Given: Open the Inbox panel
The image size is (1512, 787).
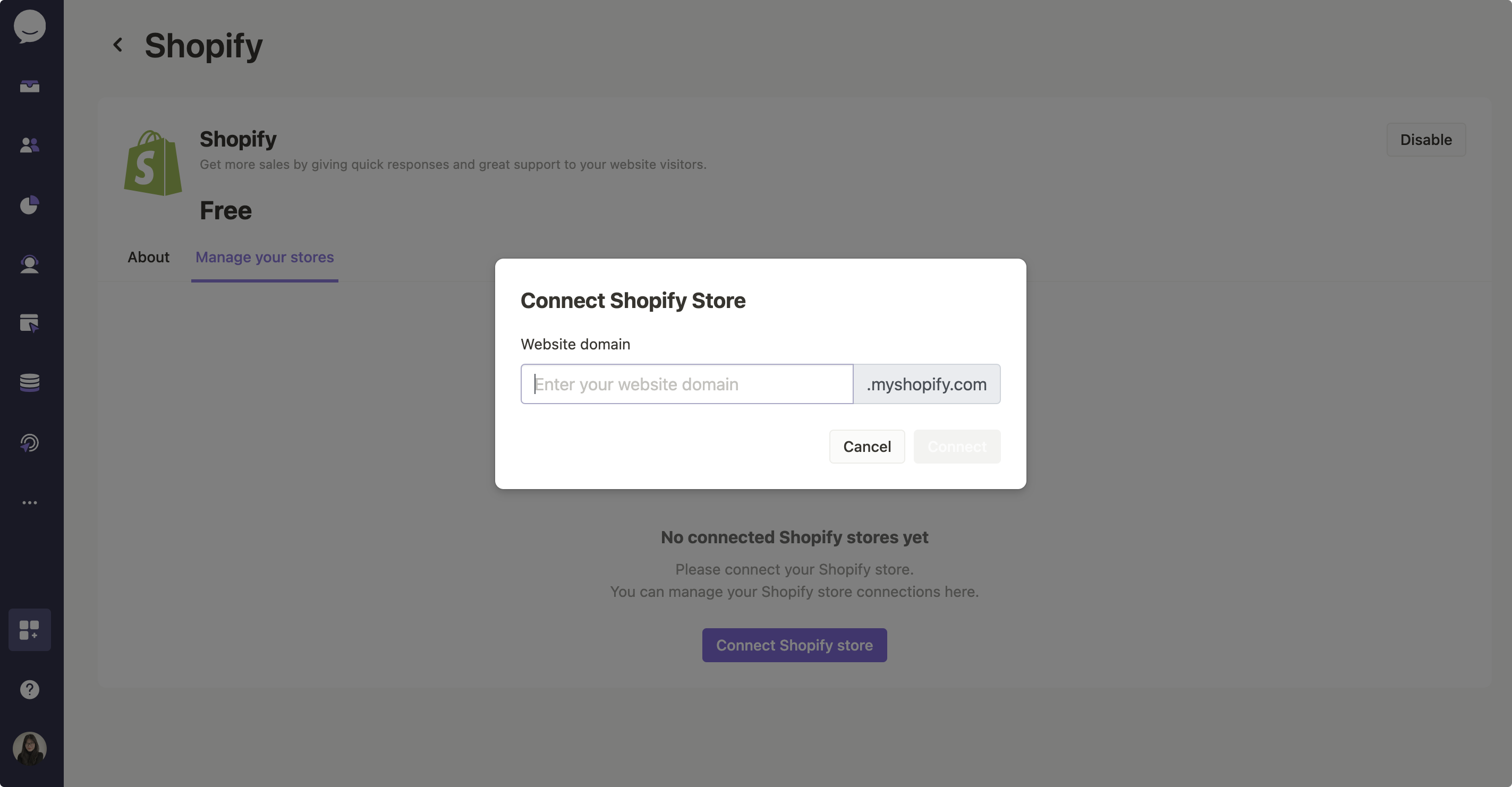Looking at the screenshot, I should [x=29, y=86].
